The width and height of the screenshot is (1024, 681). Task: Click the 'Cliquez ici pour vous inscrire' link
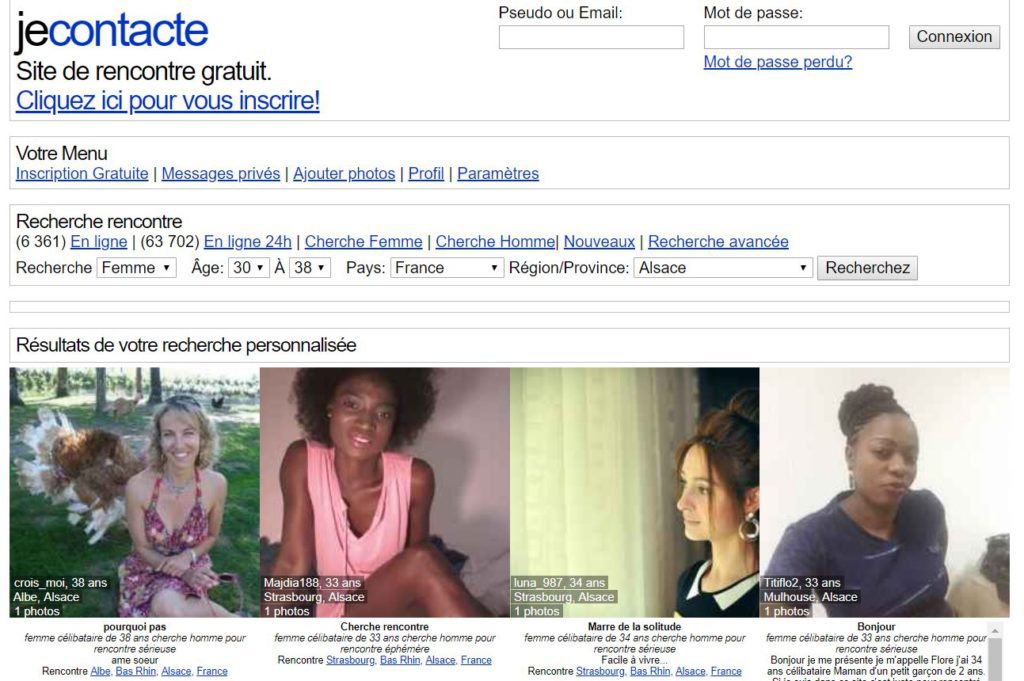tap(168, 101)
